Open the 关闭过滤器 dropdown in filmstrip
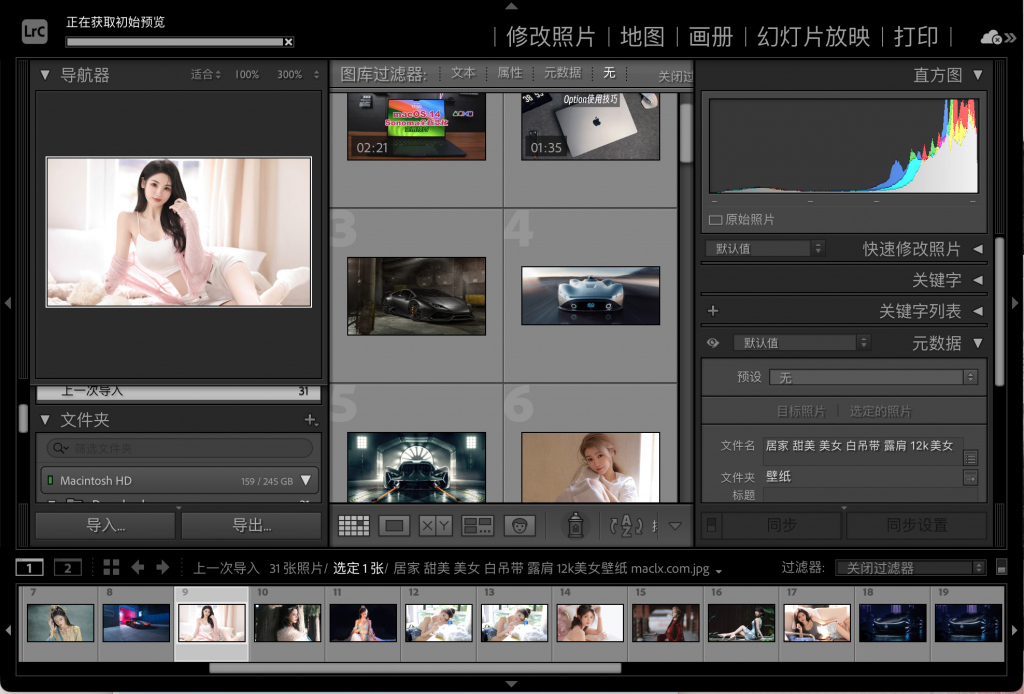Image resolution: width=1024 pixels, height=694 pixels. click(x=909, y=567)
